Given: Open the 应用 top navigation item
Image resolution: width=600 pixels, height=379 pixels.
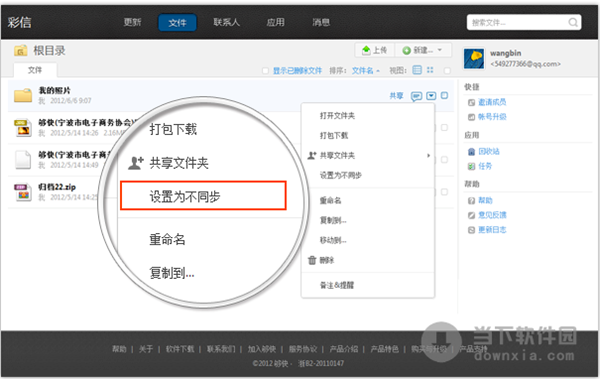Looking at the screenshot, I should (x=276, y=22).
